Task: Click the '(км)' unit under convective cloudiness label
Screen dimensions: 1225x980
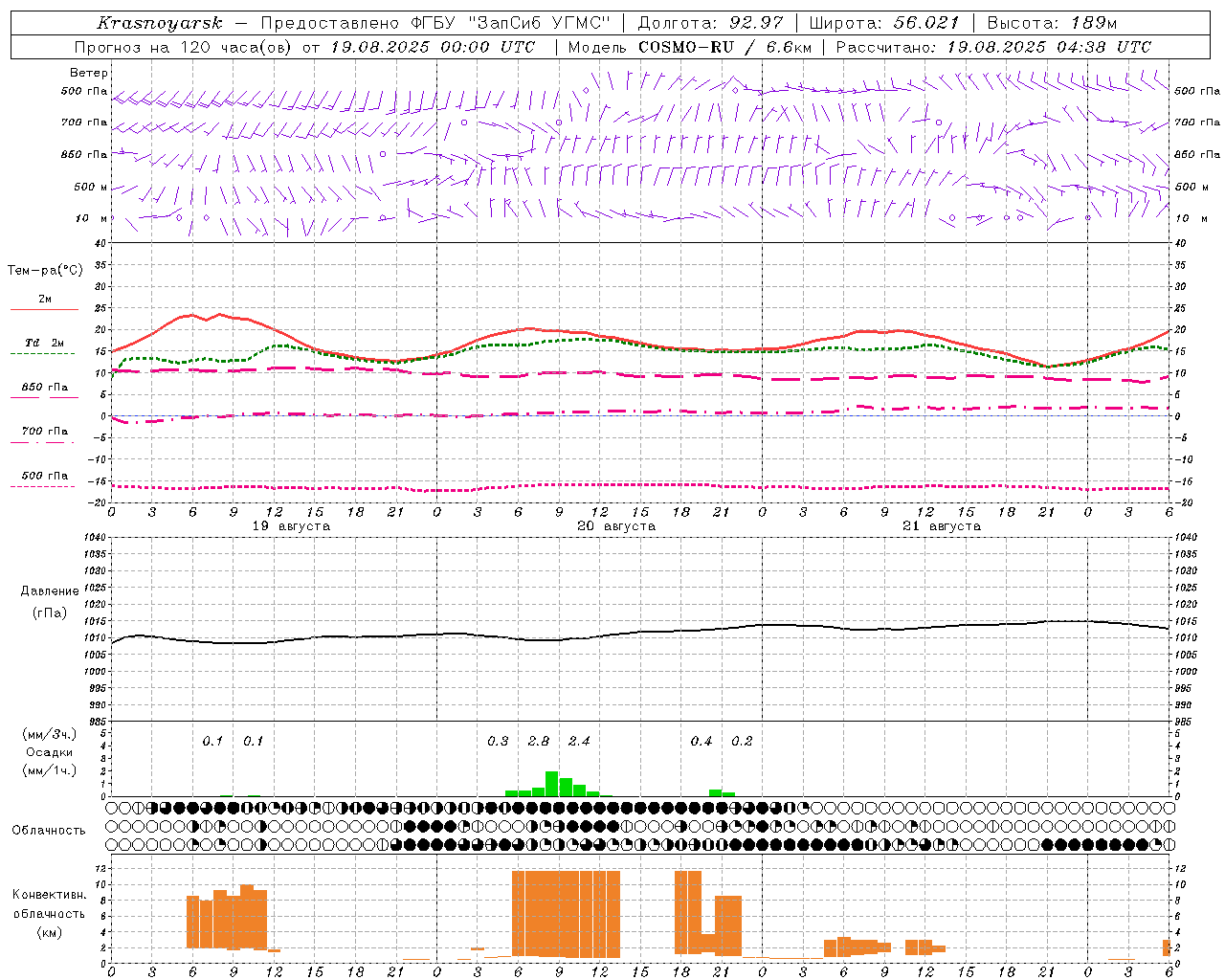Action: [x=49, y=932]
